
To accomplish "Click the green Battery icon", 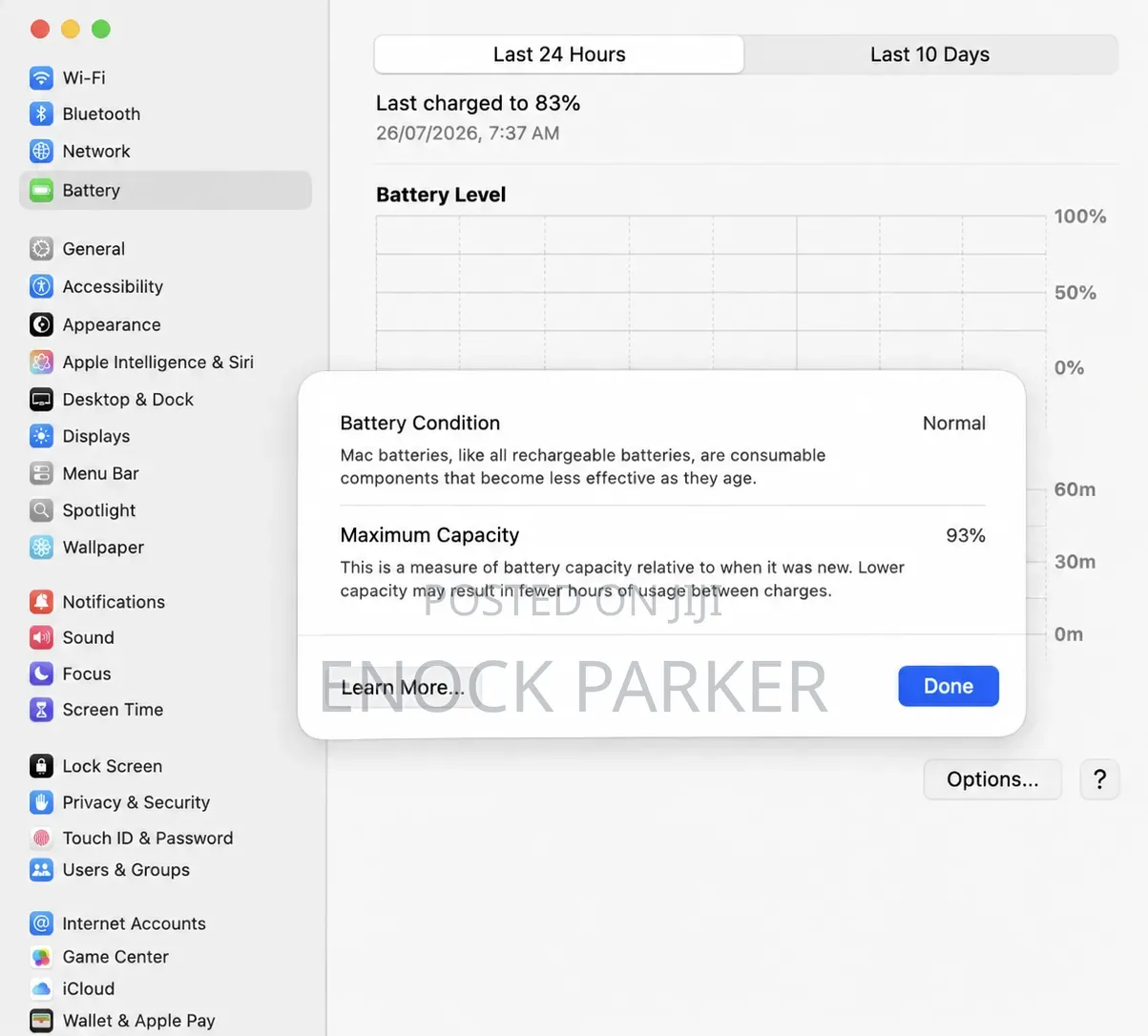I will (41, 190).
